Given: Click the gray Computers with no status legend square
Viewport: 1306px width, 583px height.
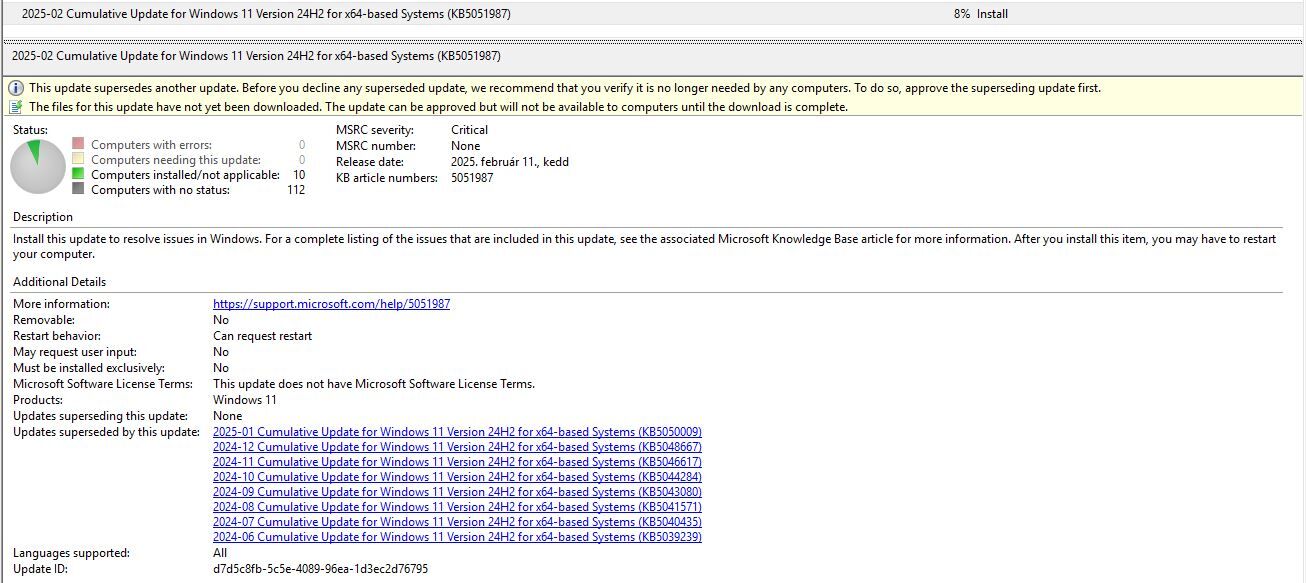Looking at the screenshot, I should [78, 190].
